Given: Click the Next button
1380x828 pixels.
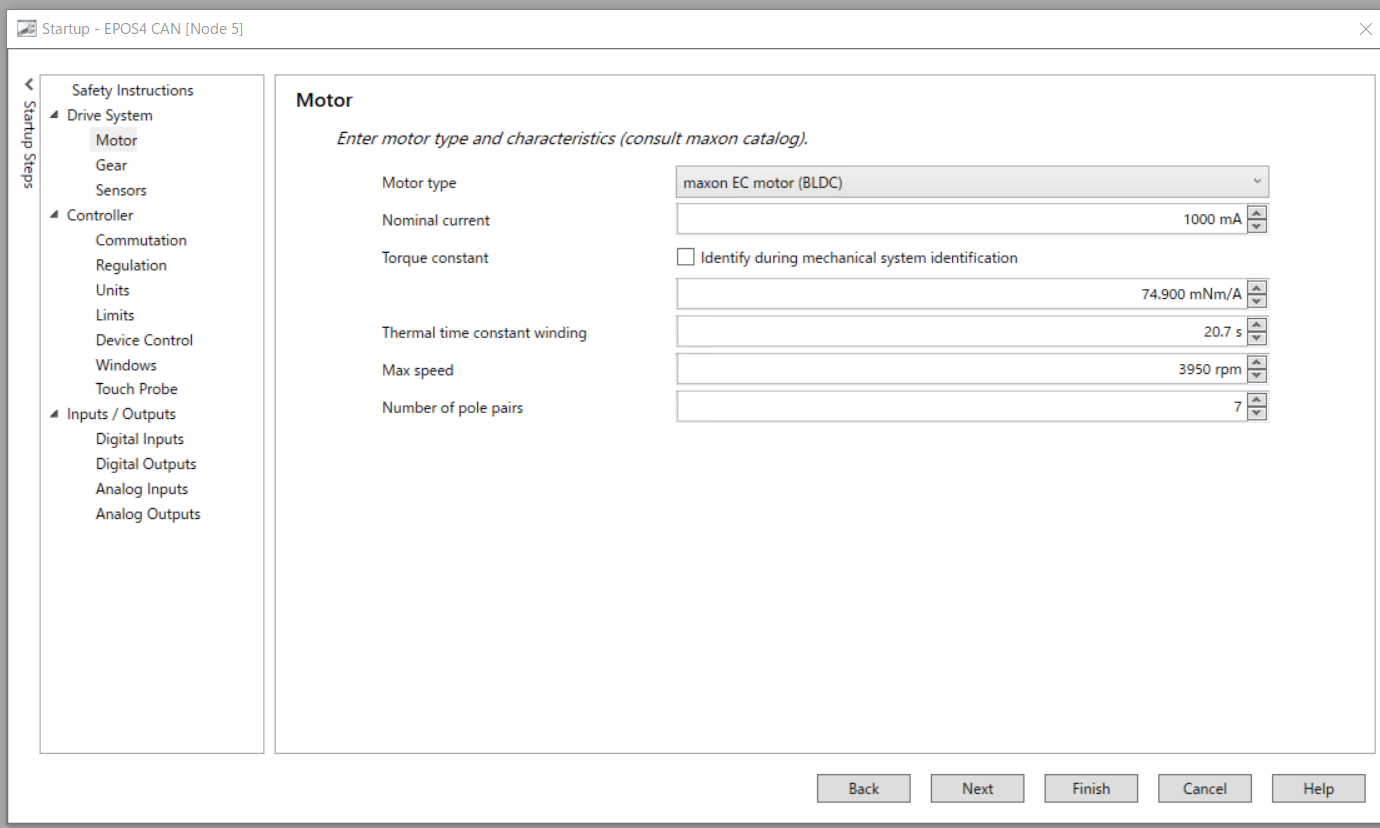Looking at the screenshot, I should coord(977,788).
